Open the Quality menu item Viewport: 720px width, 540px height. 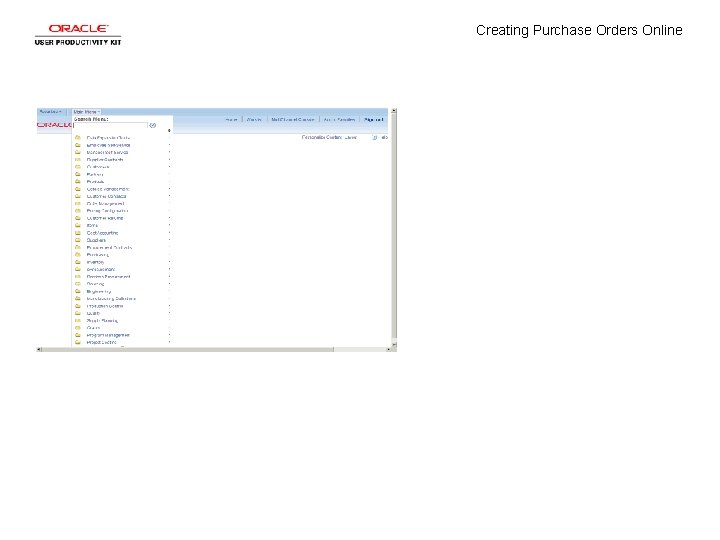pyautogui.click(x=93, y=313)
